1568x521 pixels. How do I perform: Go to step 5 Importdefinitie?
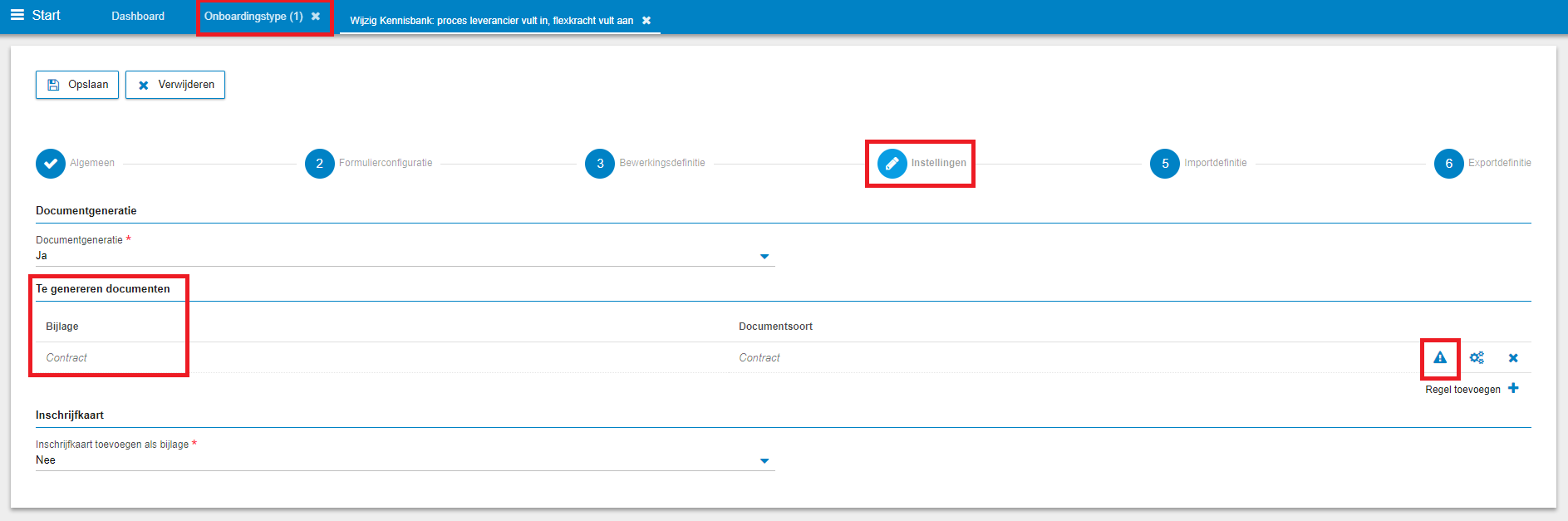click(1164, 164)
